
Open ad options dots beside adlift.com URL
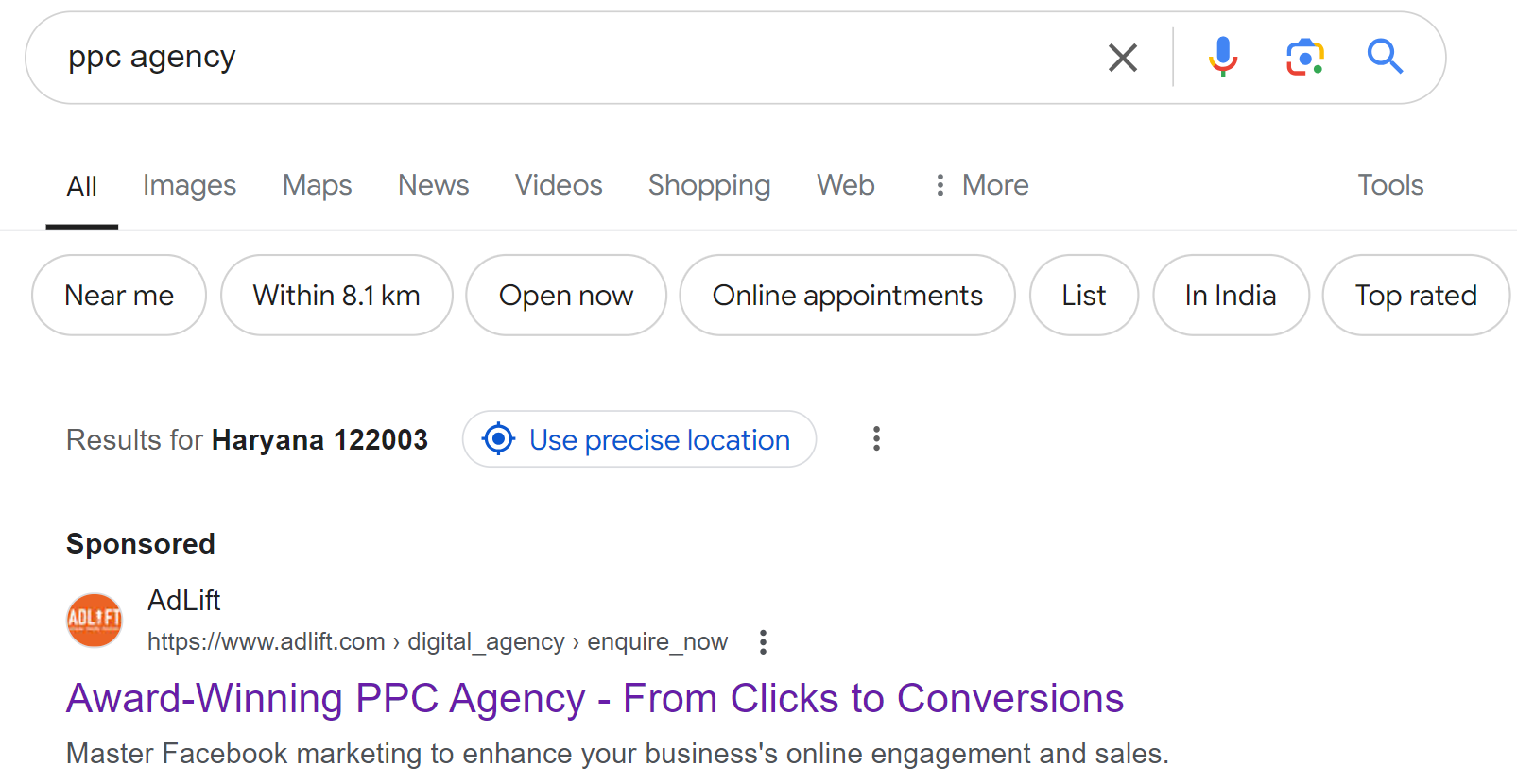(x=763, y=642)
